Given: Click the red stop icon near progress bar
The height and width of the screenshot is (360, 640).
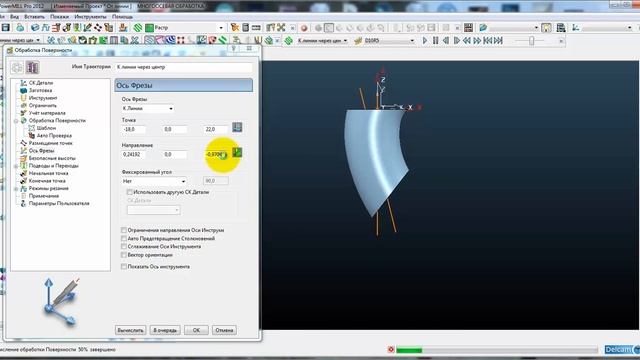Looking at the screenshot, I should coord(391,350).
